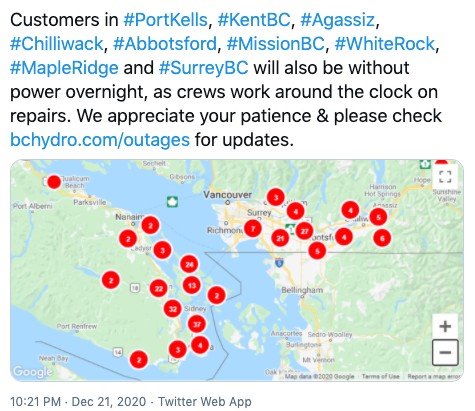Click the #Abbotsford hashtag
The height and width of the screenshot is (411, 475).
pos(165,44)
